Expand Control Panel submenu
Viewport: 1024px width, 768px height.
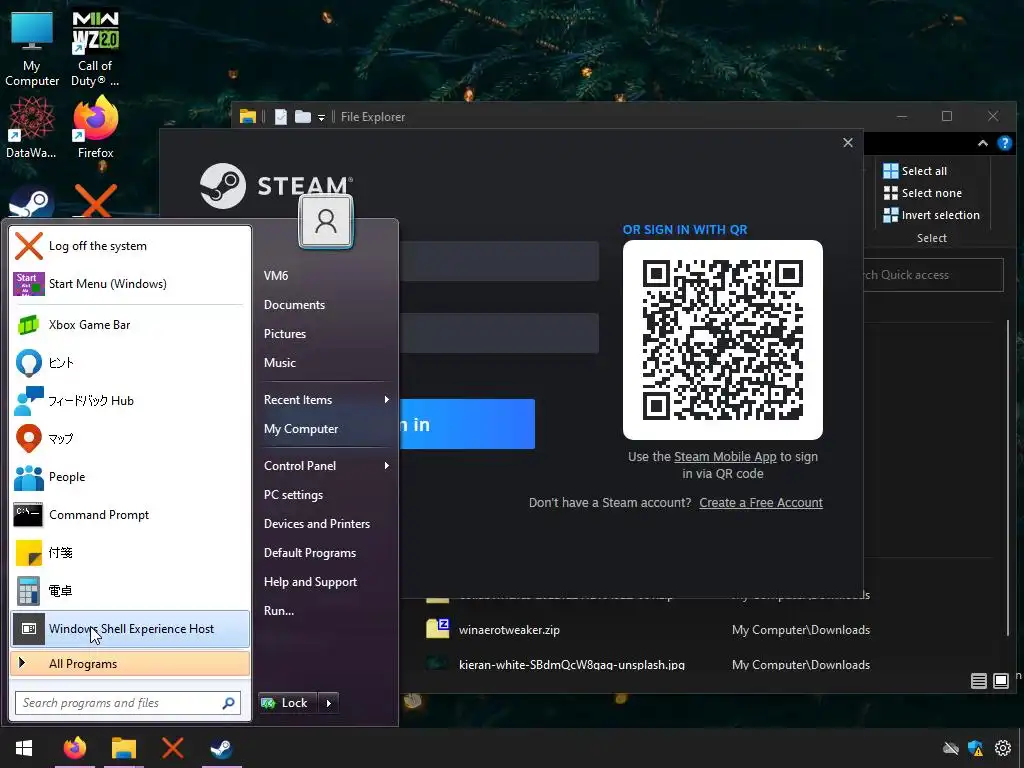[325, 466]
